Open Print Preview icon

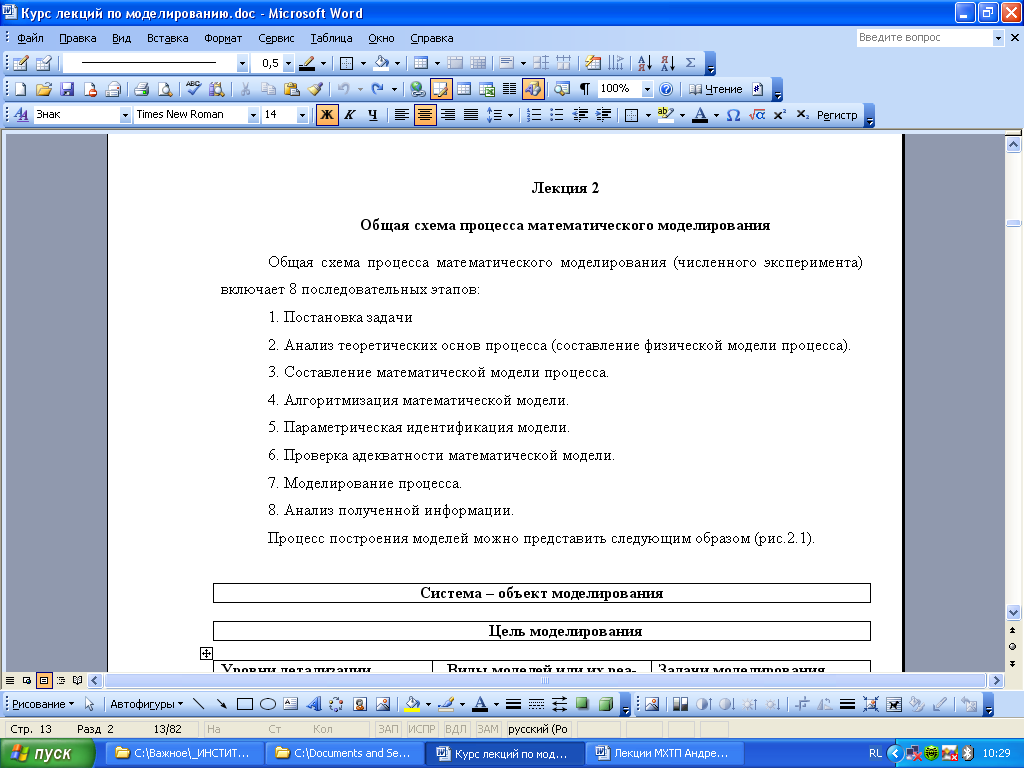pyautogui.click(x=165, y=89)
